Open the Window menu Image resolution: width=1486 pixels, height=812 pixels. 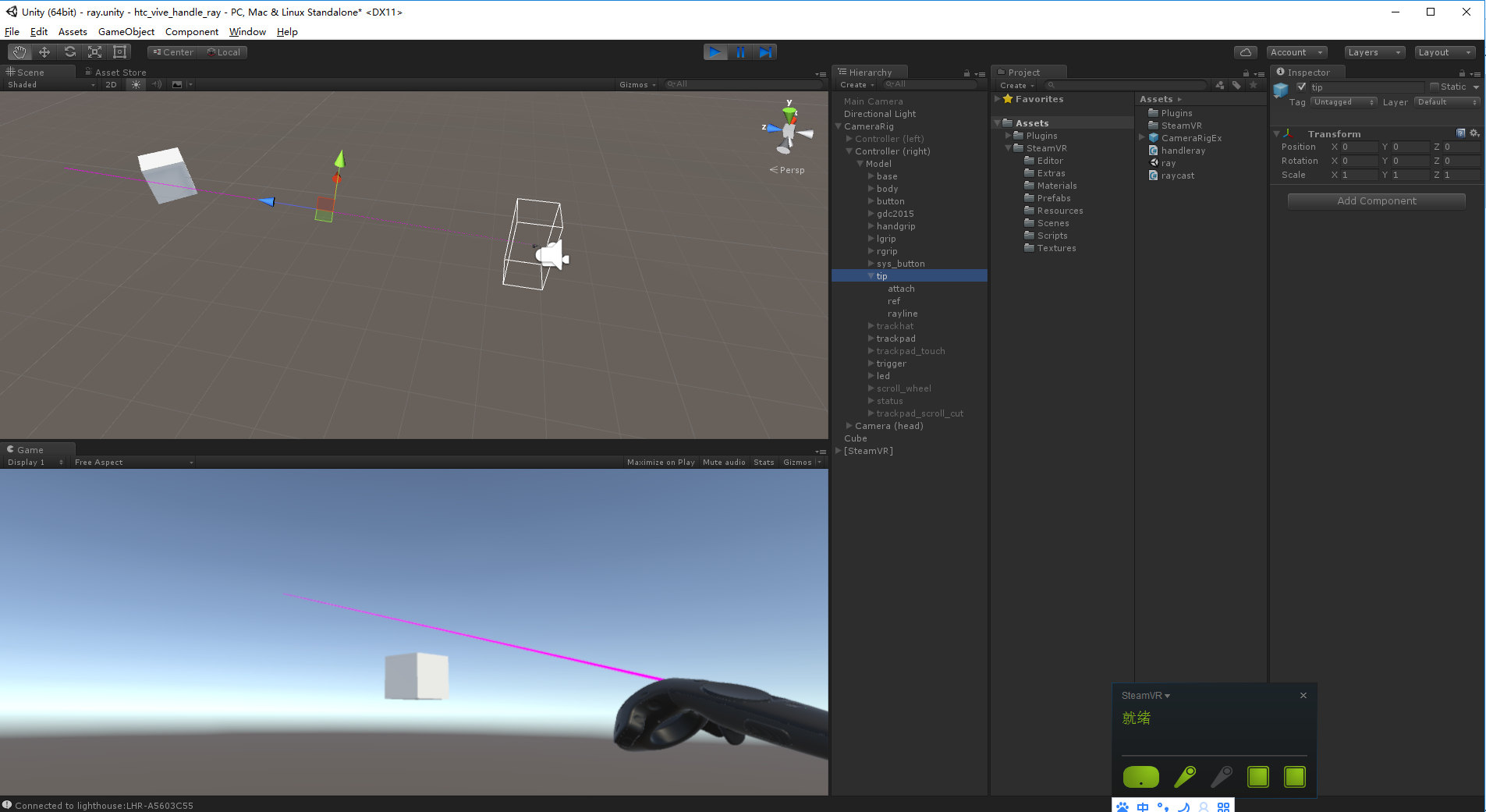tap(247, 32)
